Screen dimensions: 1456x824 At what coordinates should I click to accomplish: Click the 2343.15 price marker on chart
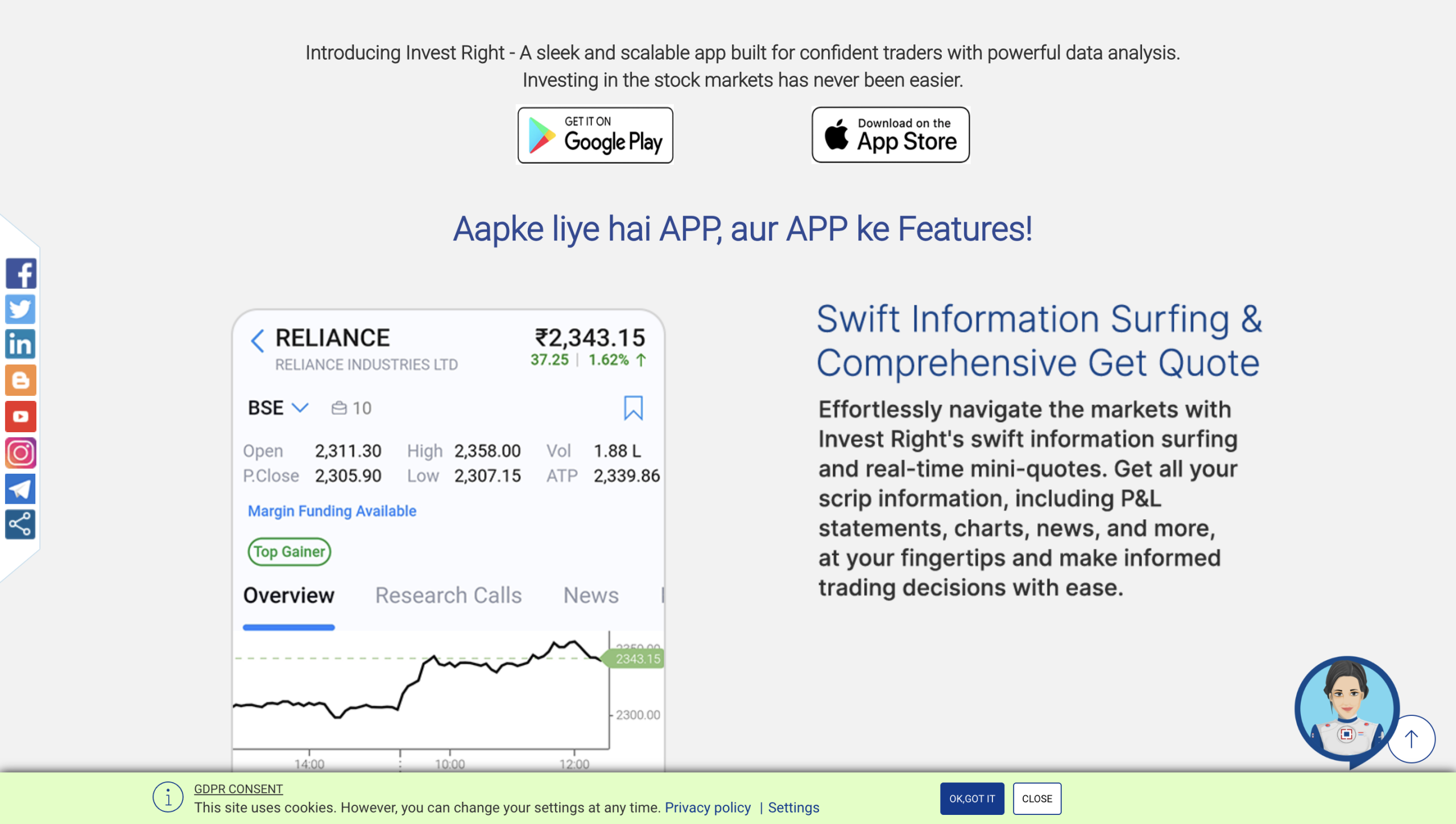tap(634, 659)
